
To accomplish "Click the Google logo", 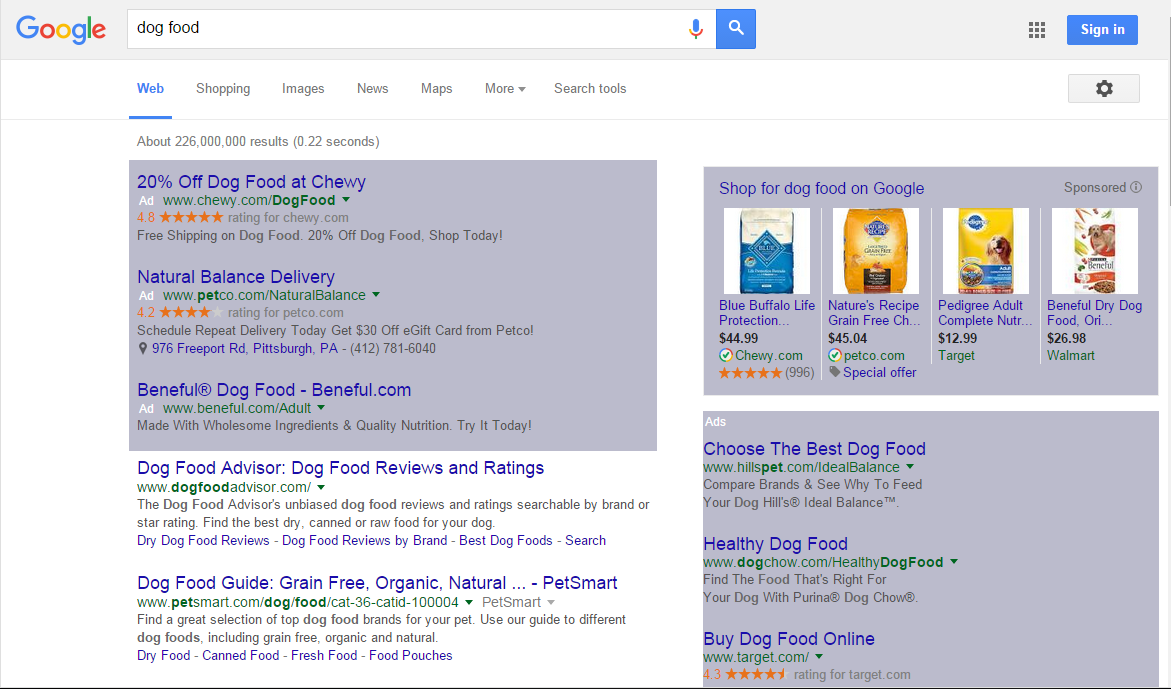I will point(60,29).
